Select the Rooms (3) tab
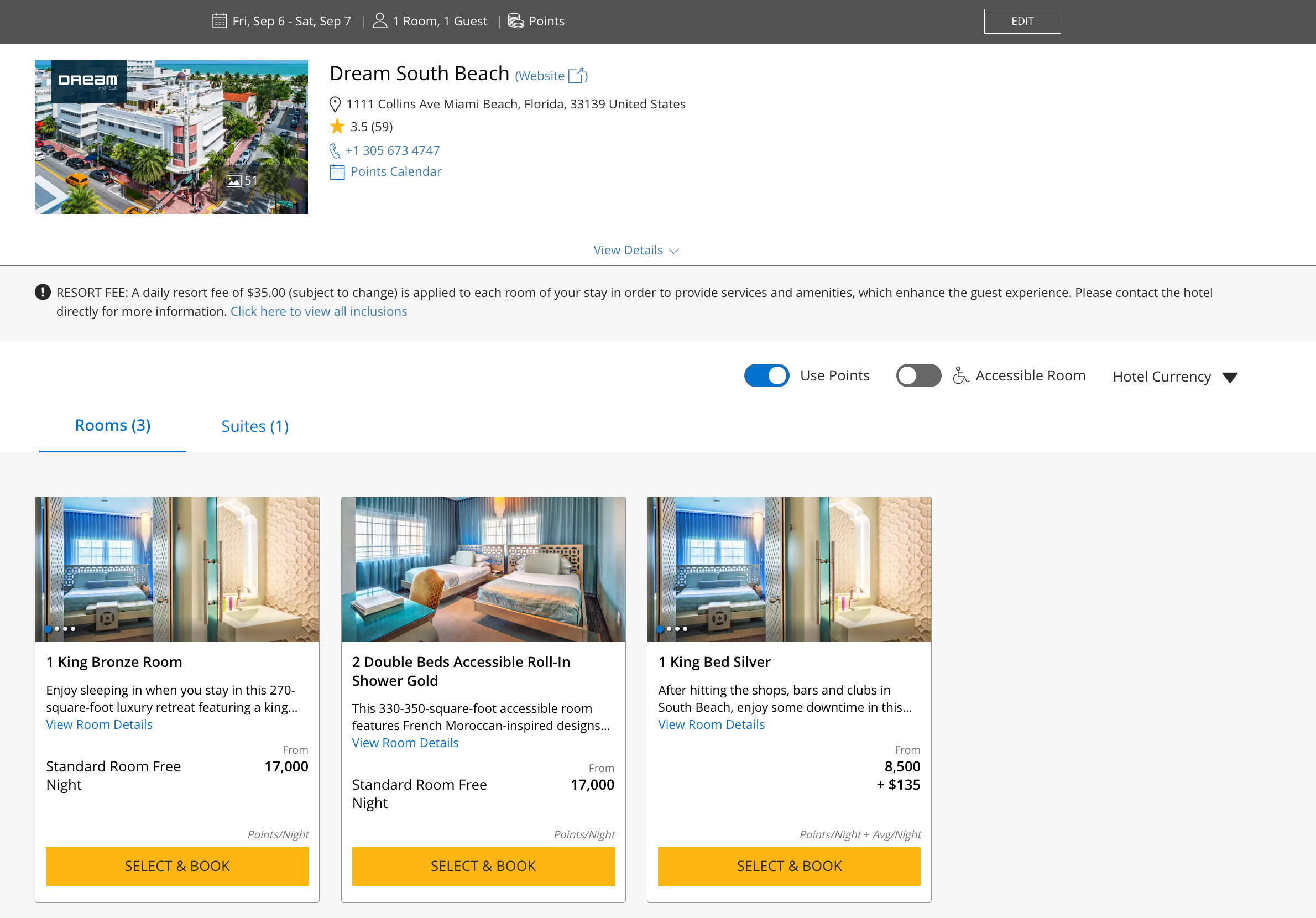 click(112, 425)
